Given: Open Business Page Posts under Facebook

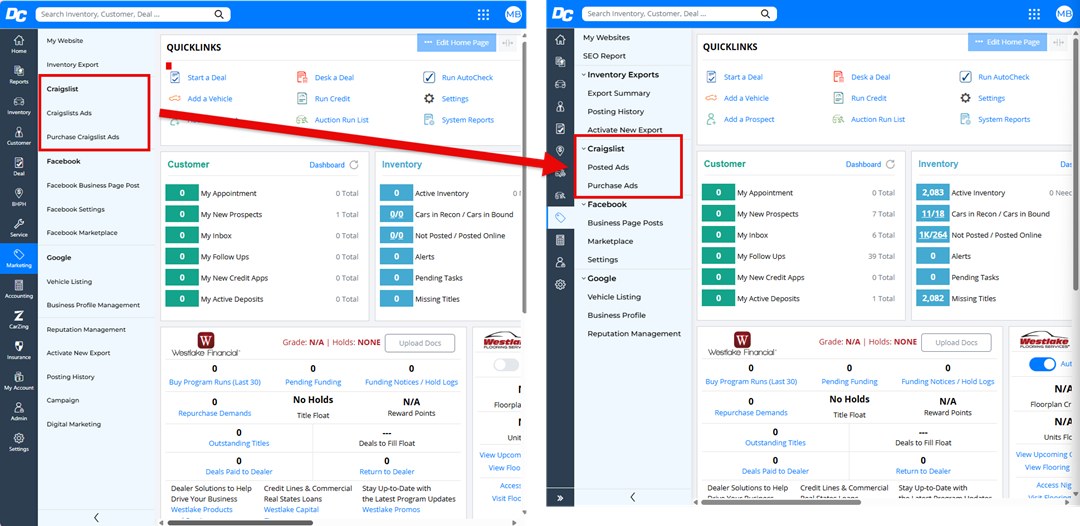Looking at the screenshot, I should coord(625,222).
